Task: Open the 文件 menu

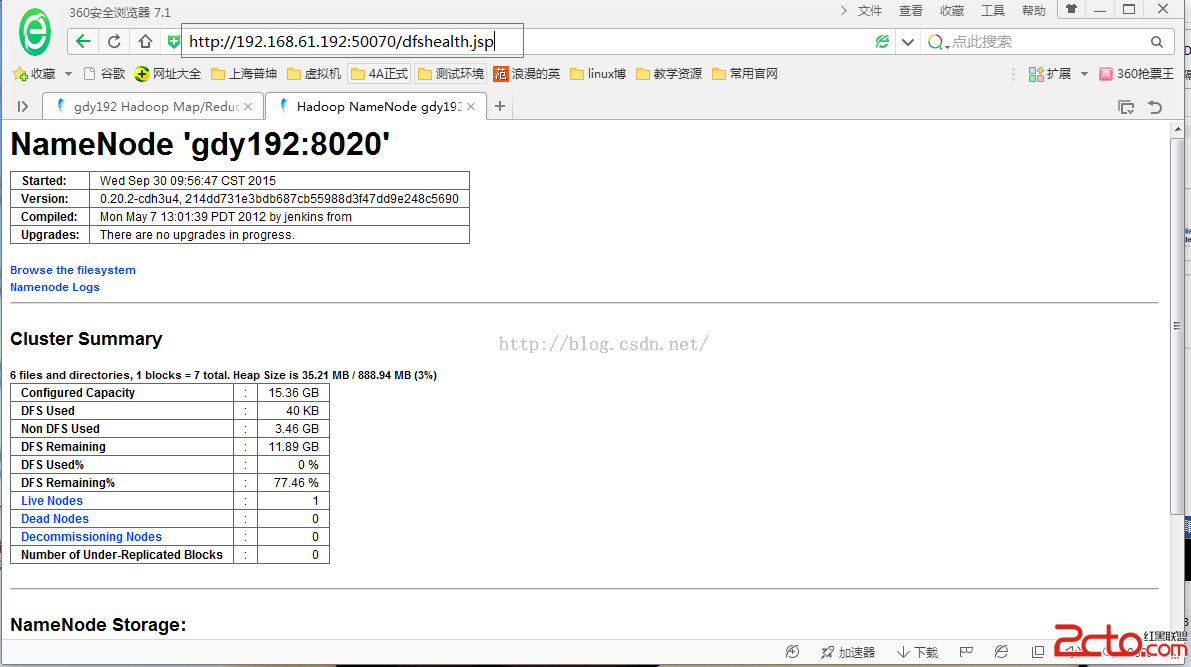Action: coord(870,11)
